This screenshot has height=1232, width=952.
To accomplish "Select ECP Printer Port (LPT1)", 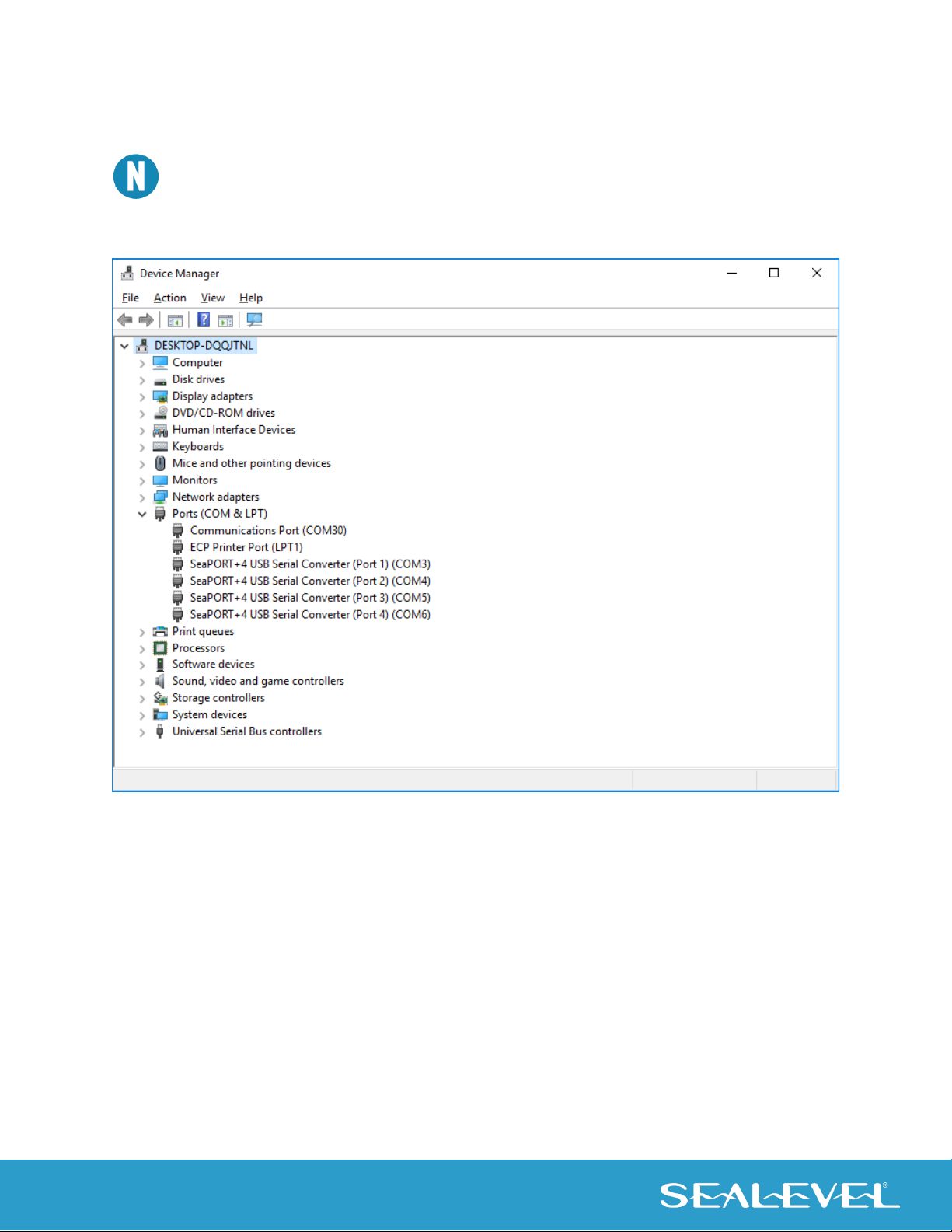I will click(x=246, y=547).
